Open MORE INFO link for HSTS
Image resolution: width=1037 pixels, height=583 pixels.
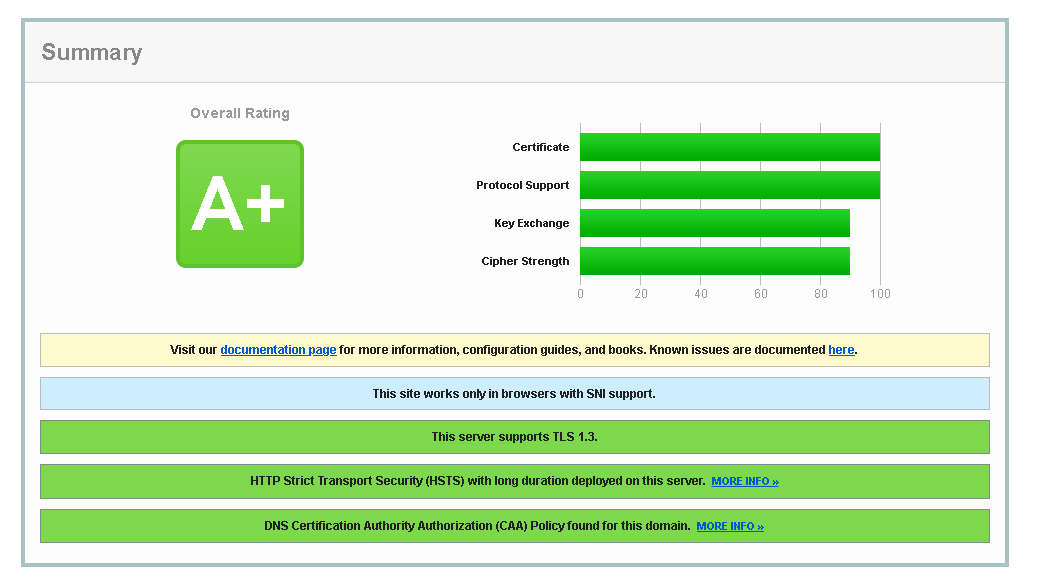click(745, 481)
